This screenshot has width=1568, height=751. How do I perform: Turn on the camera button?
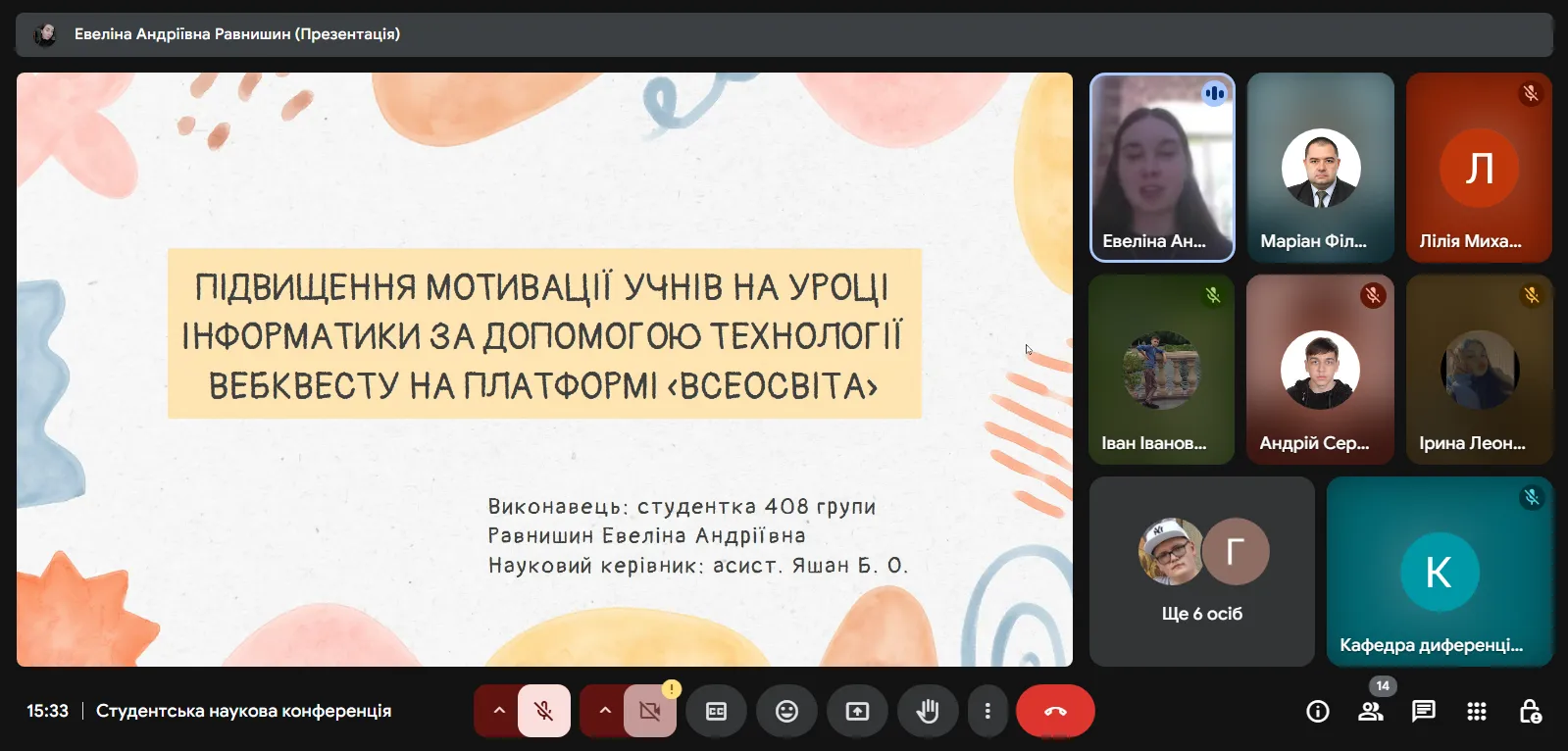650,711
